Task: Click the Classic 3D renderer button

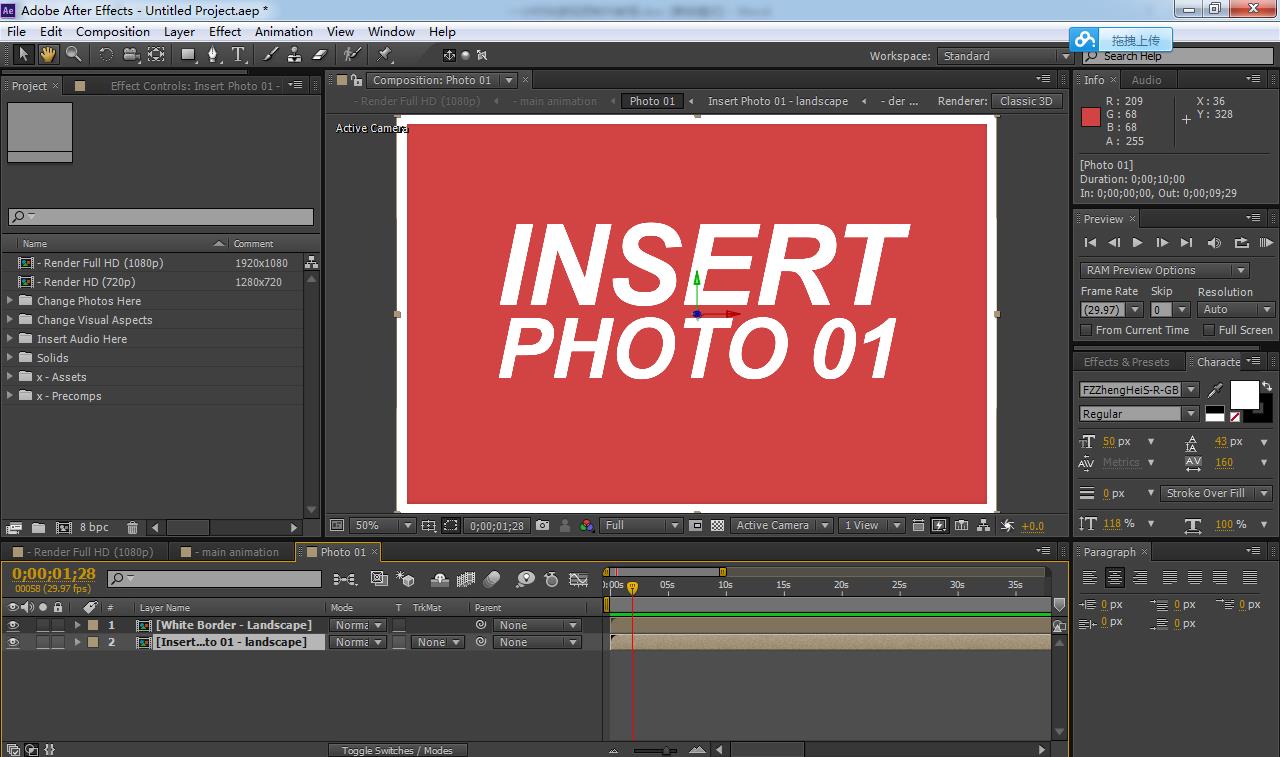Action: (x=1025, y=101)
